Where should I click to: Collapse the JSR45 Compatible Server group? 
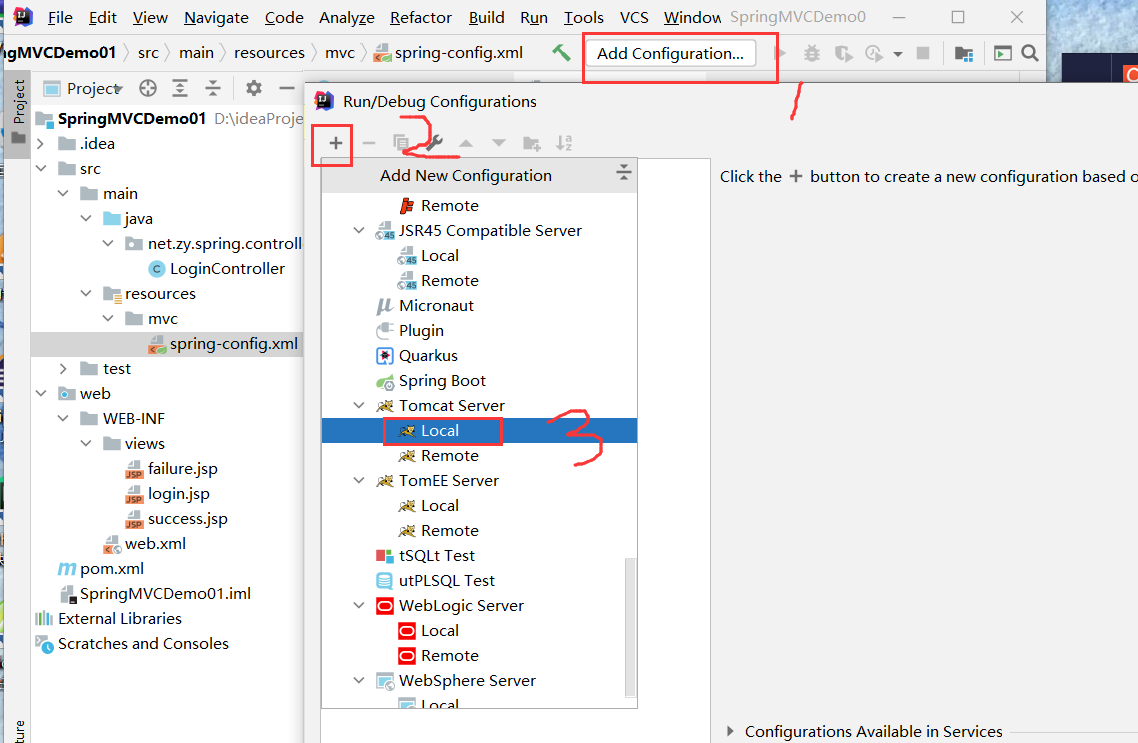point(359,231)
